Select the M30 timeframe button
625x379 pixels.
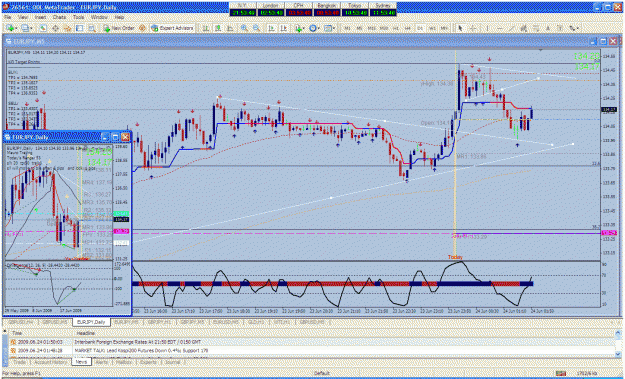[x=384, y=28]
